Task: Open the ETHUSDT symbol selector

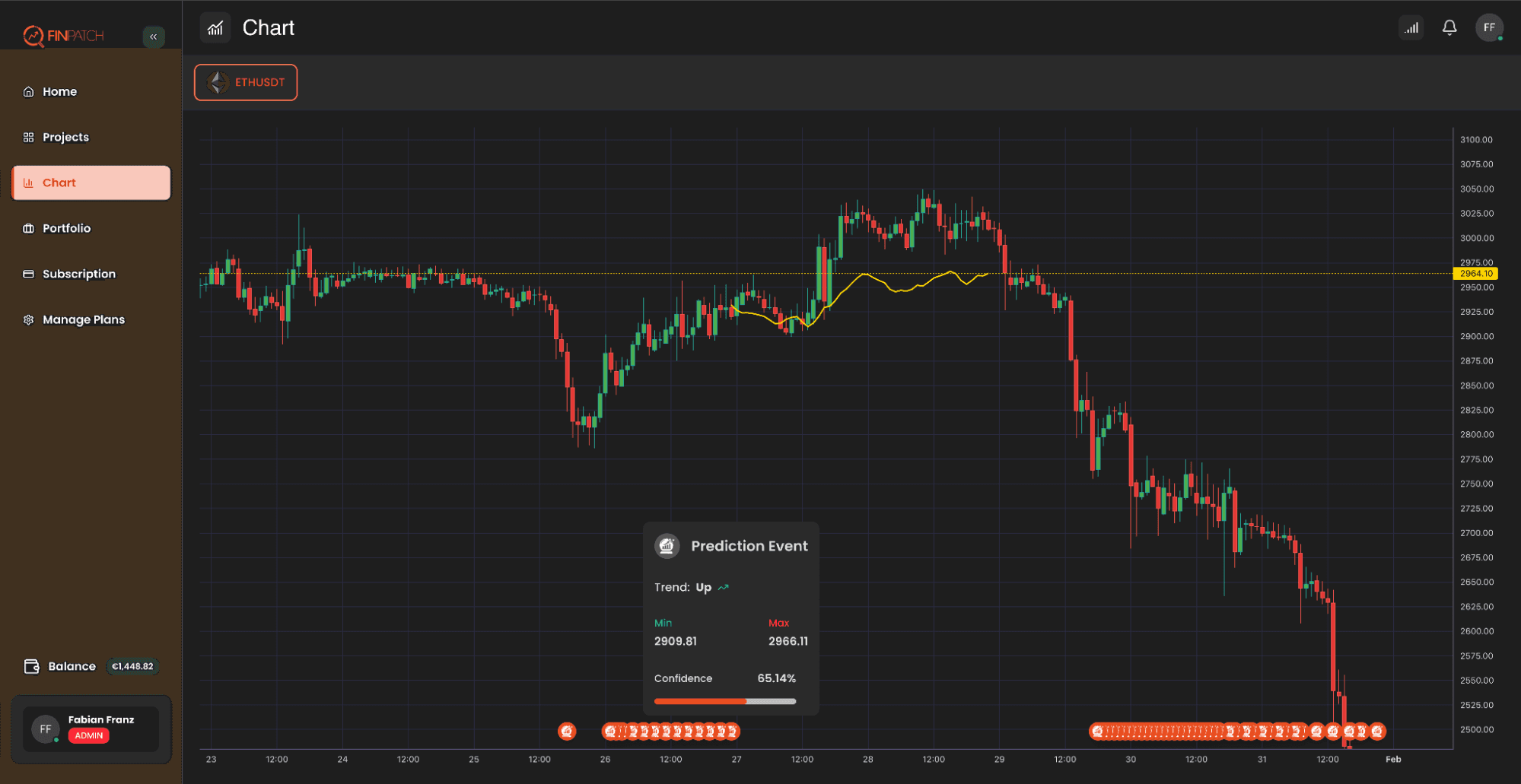Action: (x=245, y=82)
